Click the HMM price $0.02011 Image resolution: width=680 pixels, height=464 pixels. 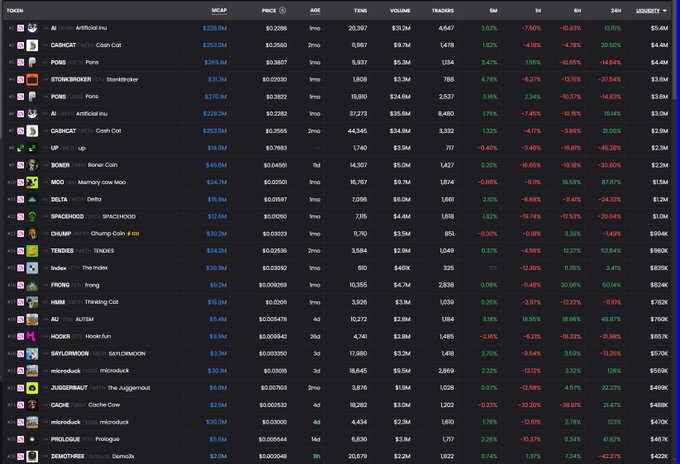tap(276, 302)
